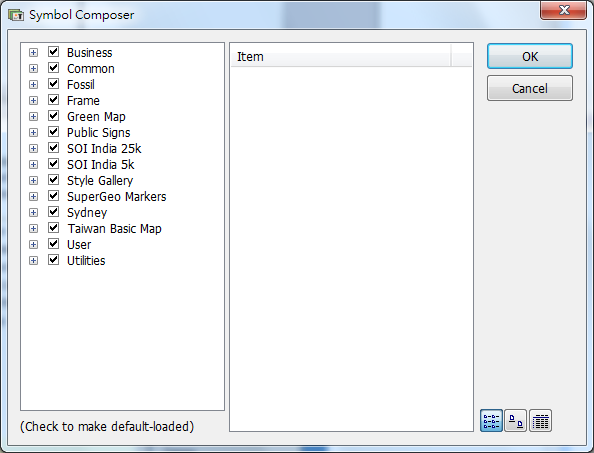The width and height of the screenshot is (594, 453).
Task: Expand the Style Gallery node
Action: click(33, 181)
